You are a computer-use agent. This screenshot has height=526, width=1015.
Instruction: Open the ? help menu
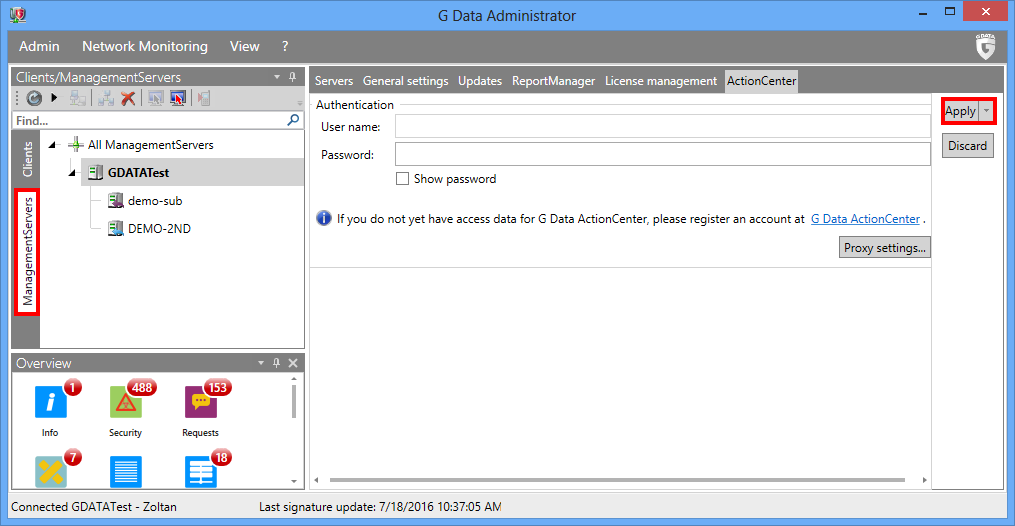pos(285,47)
